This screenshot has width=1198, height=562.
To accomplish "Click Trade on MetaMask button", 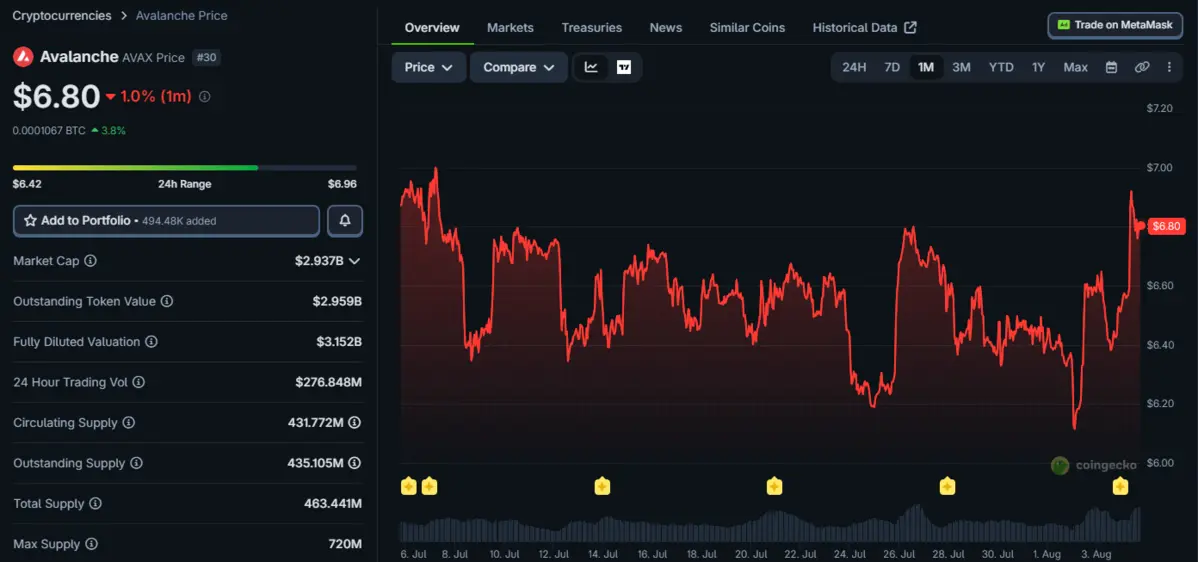I will [1115, 25].
